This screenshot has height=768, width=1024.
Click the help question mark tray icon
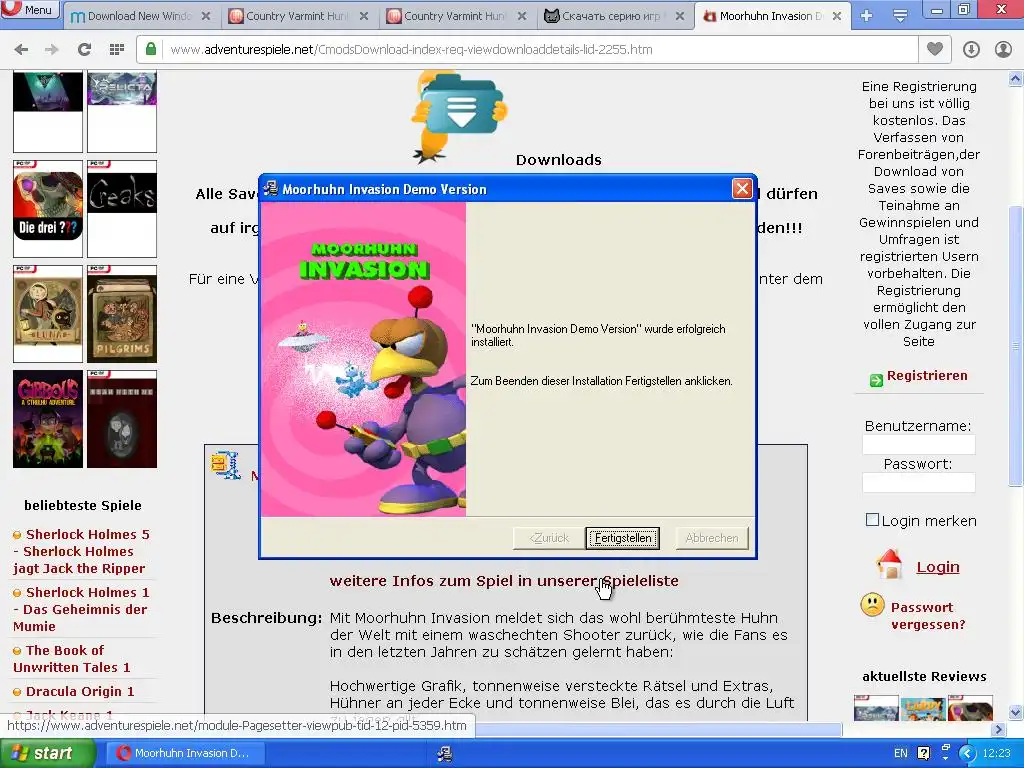pos(923,753)
